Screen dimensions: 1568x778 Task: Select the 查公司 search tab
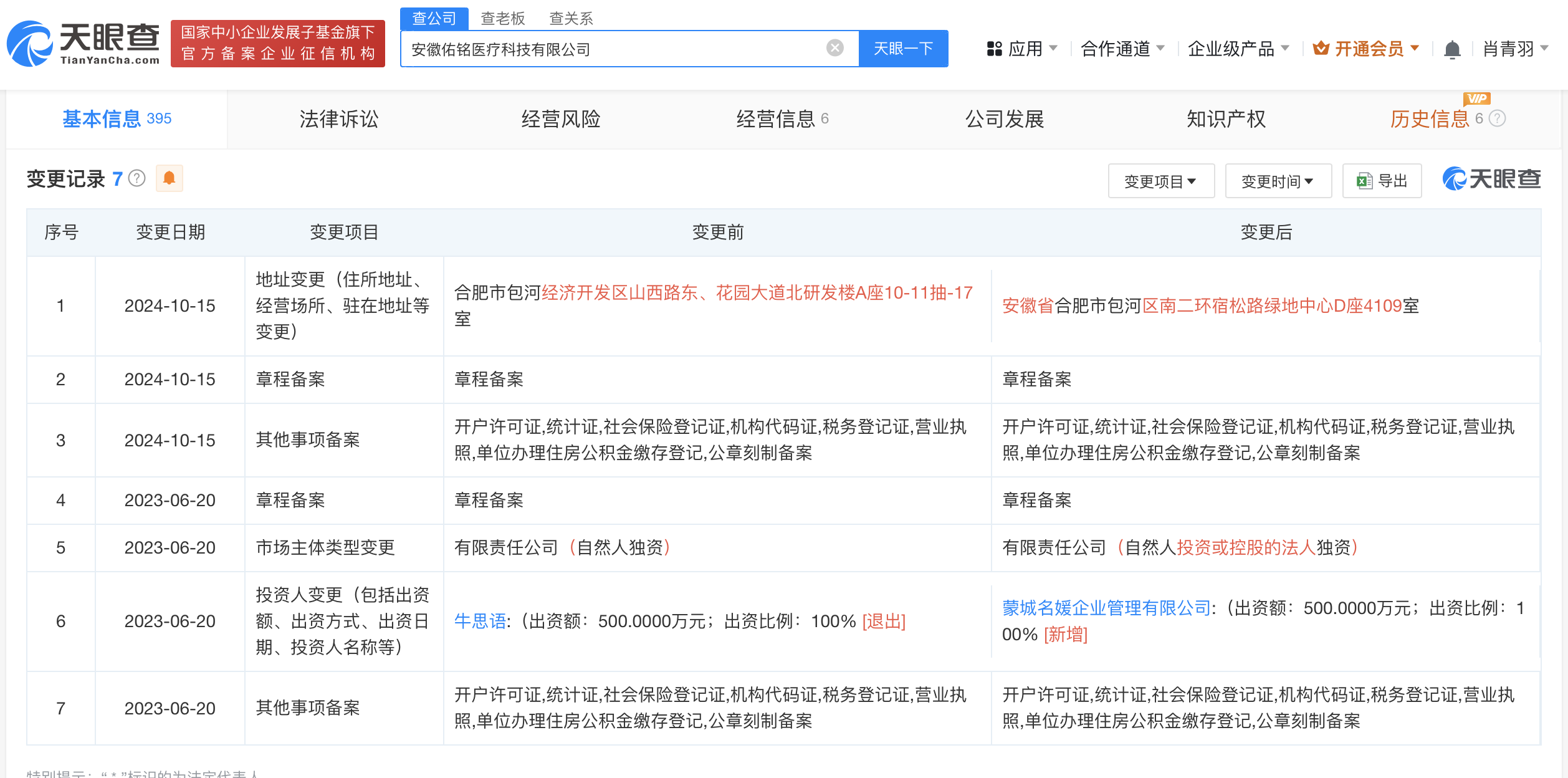coord(434,18)
